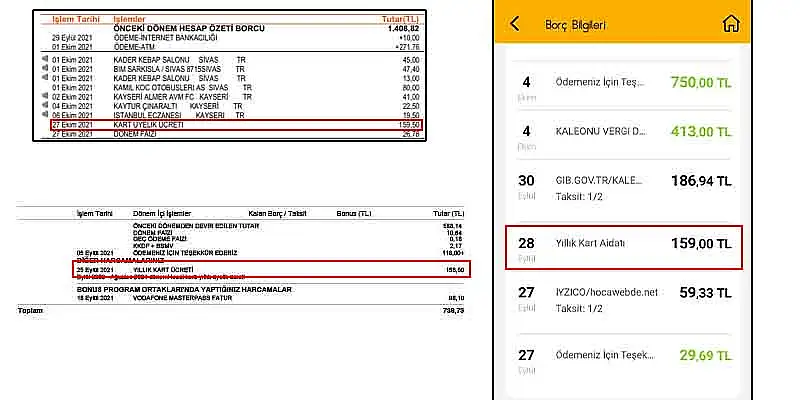Open the Yıllık Kart Aidatı 159,00 TL entry

[x=620, y=247]
